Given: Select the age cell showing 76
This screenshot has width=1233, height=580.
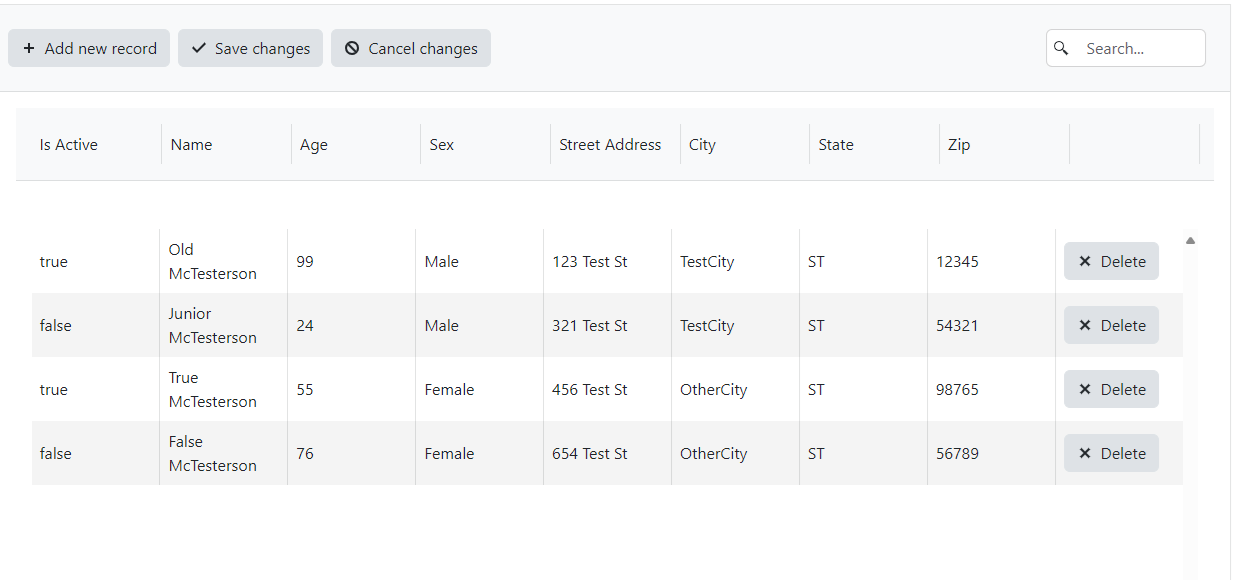Looking at the screenshot, I should [x=305, y=453].
